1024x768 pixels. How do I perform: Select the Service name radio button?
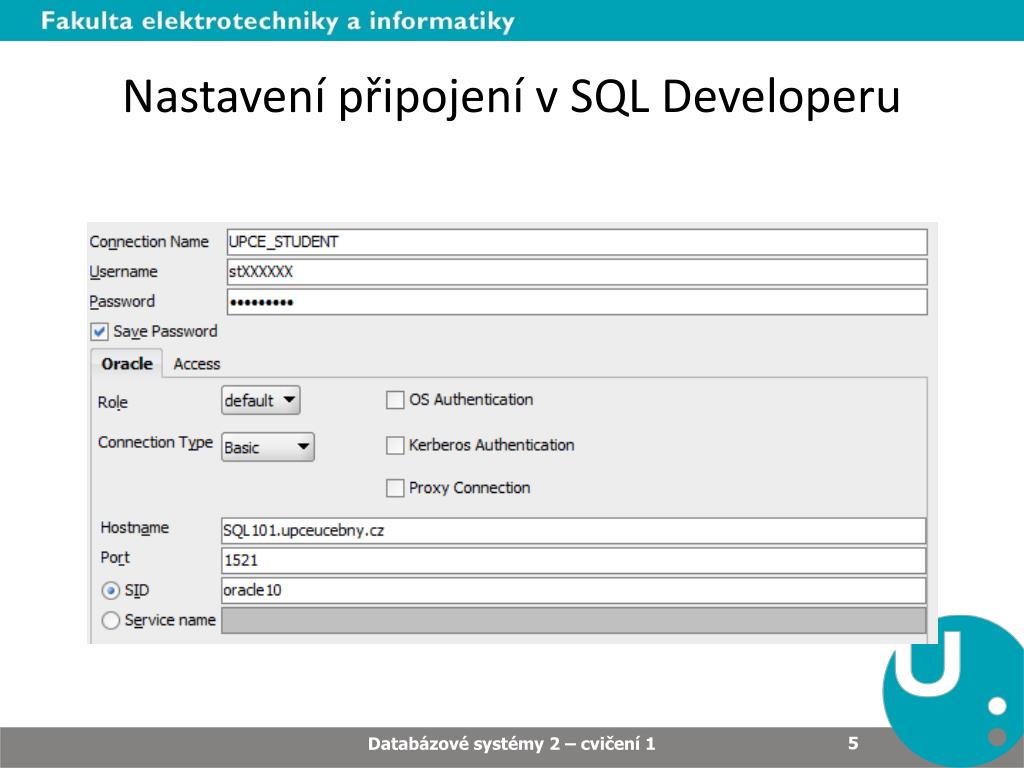(x=111, y=620)
